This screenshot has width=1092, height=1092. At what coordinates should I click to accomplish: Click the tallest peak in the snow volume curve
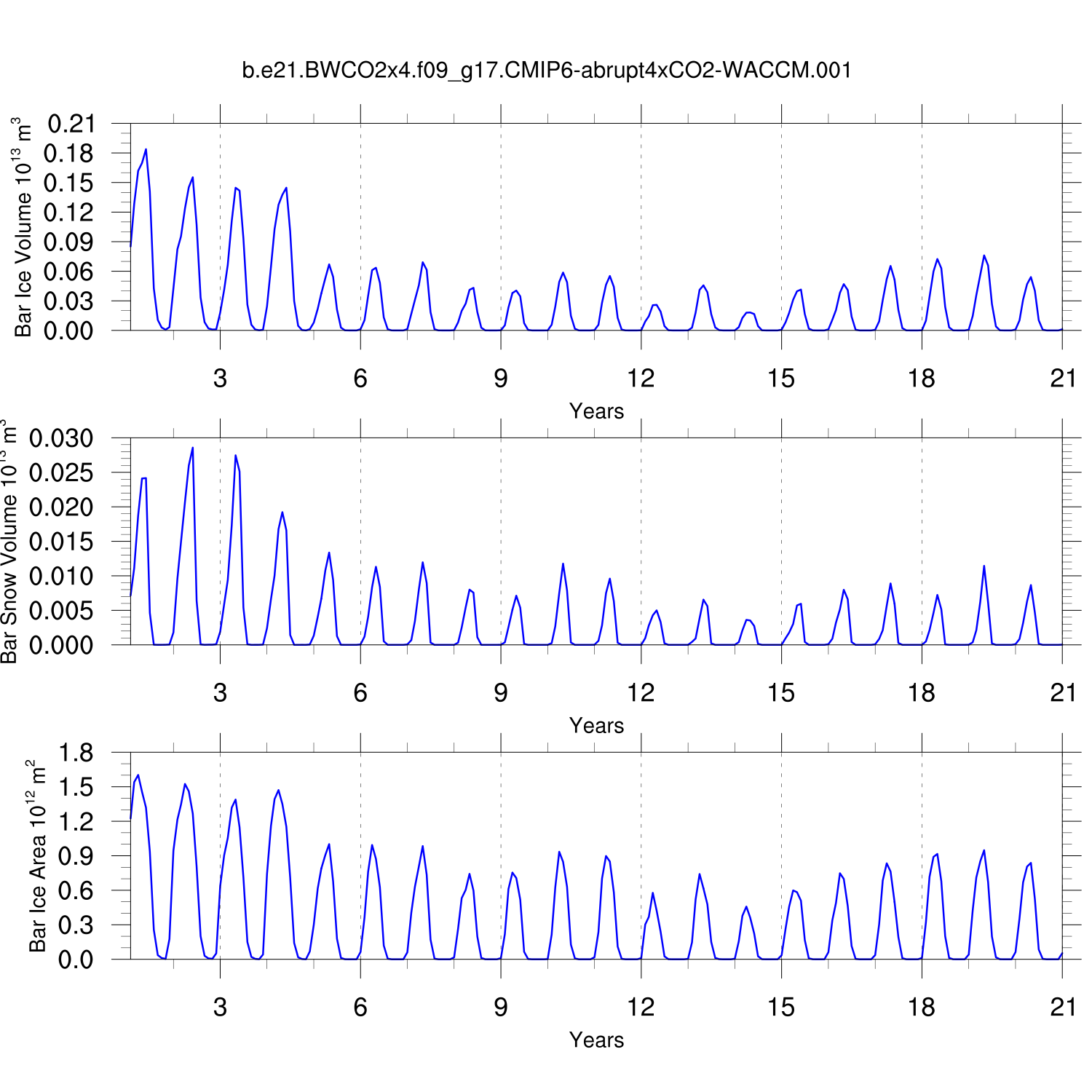pos(192,448)
